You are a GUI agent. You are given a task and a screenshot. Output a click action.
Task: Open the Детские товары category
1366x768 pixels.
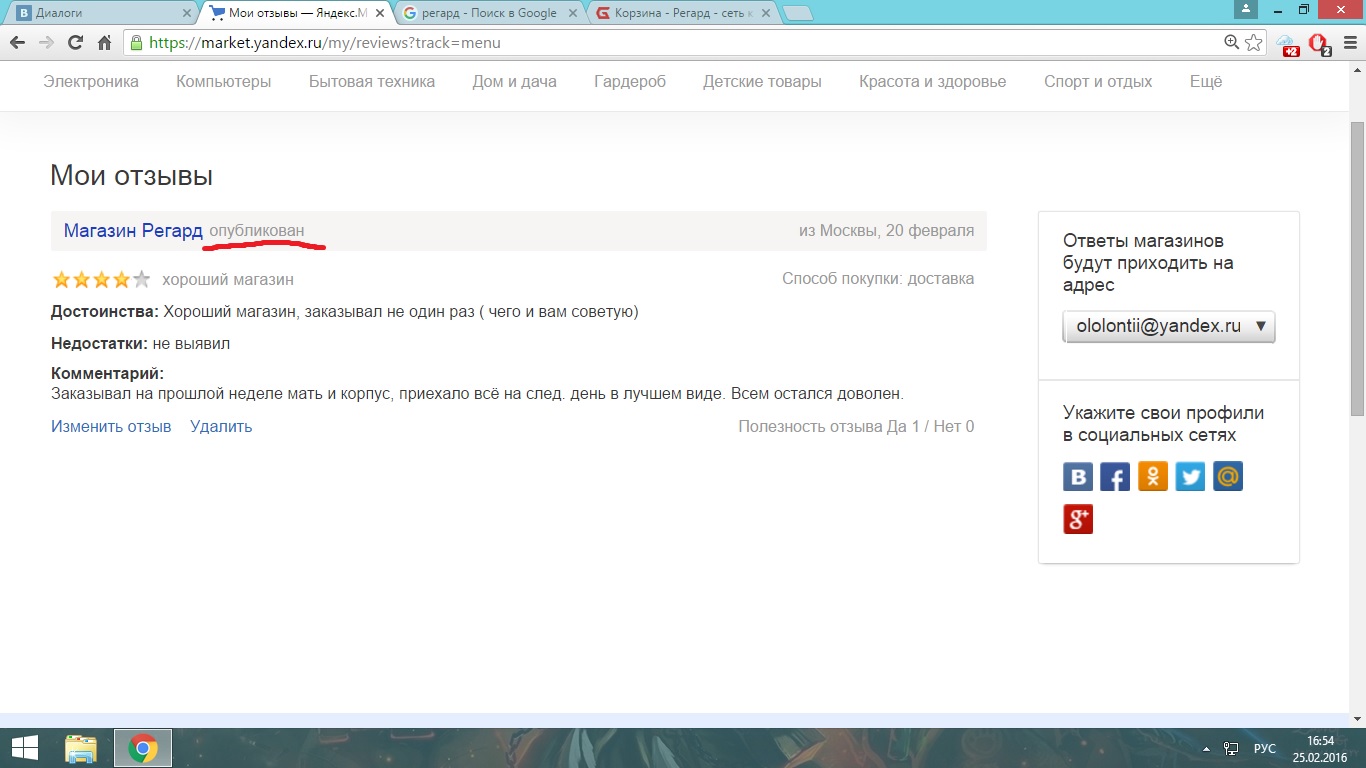[762, 82]
